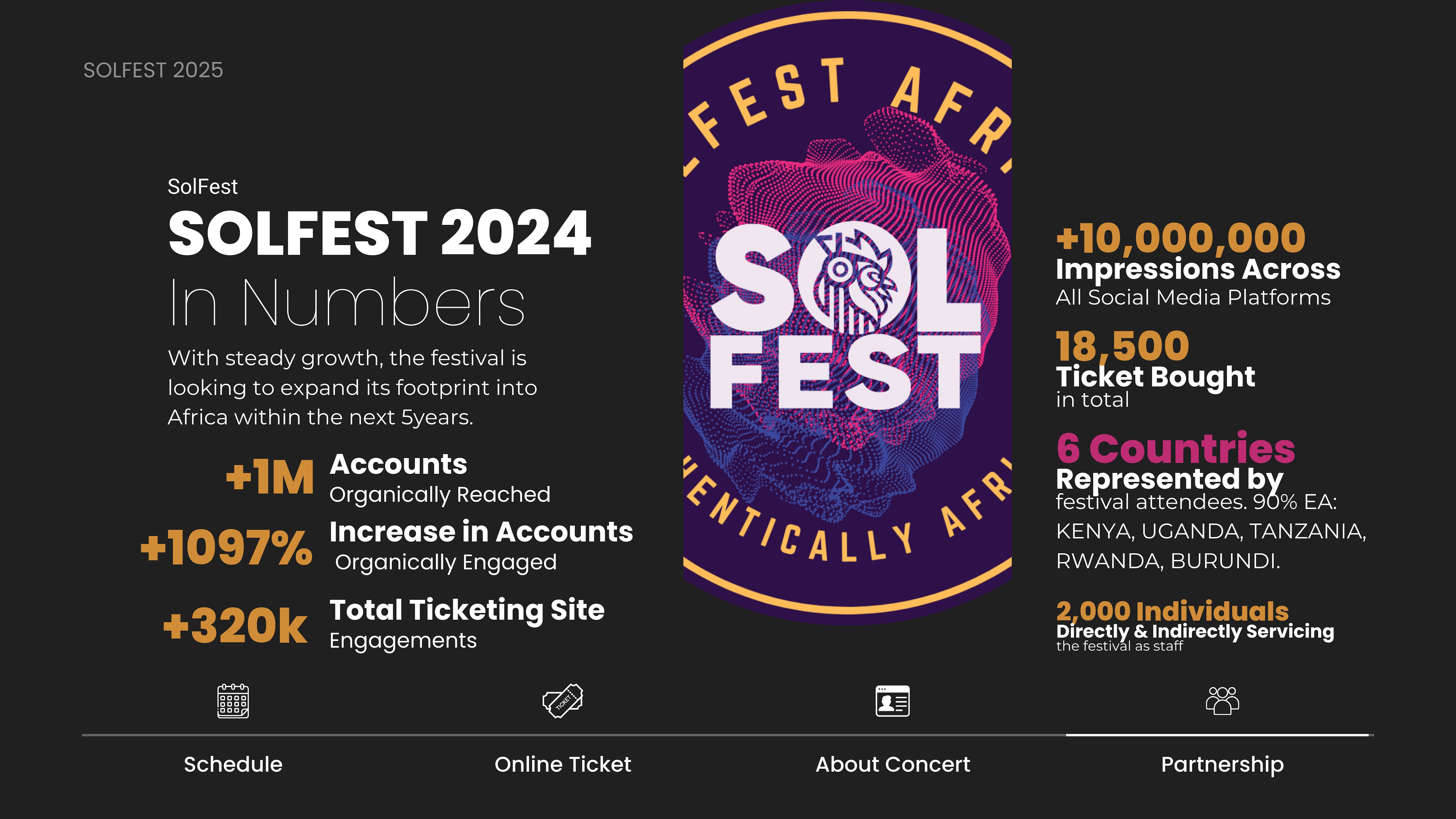1456x819 pixels.
Task: Open the Schedule tab
Action: [x=233, y=764]
